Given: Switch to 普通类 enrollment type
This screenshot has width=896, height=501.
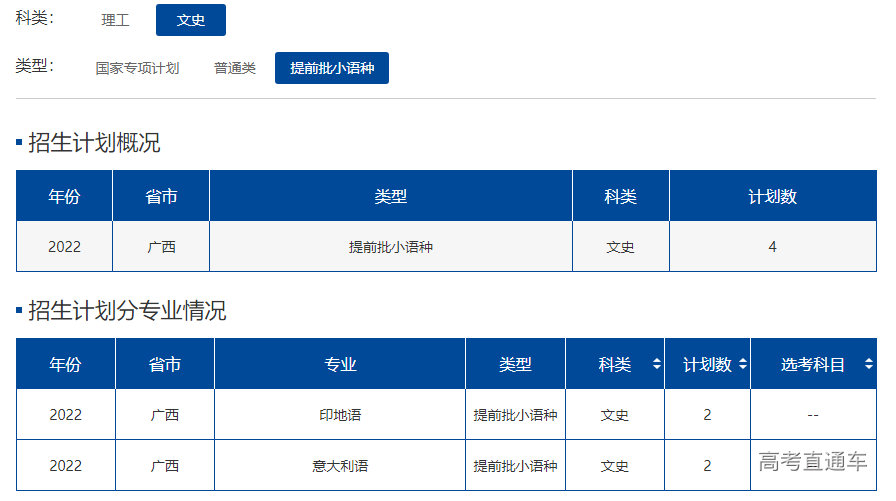Looking at the screenshot, I should 234,68.
